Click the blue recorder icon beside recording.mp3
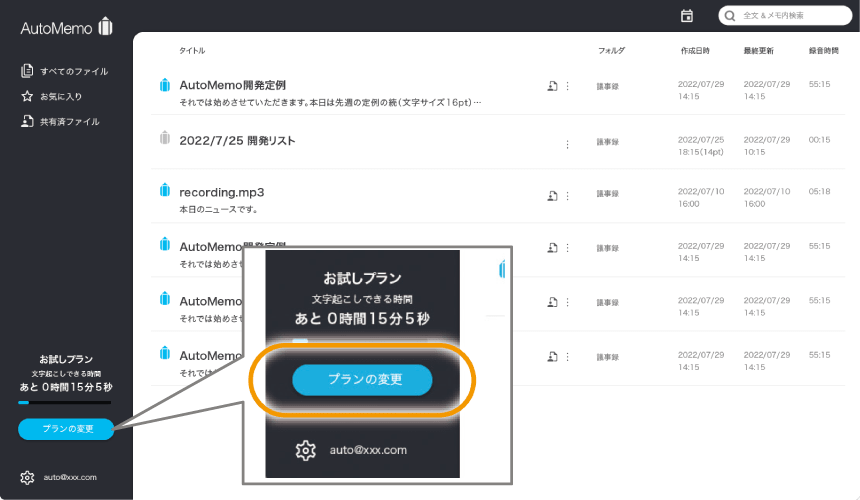Image resolution: width=860 pixels, height=500 pixels. [x=165, y=191]
